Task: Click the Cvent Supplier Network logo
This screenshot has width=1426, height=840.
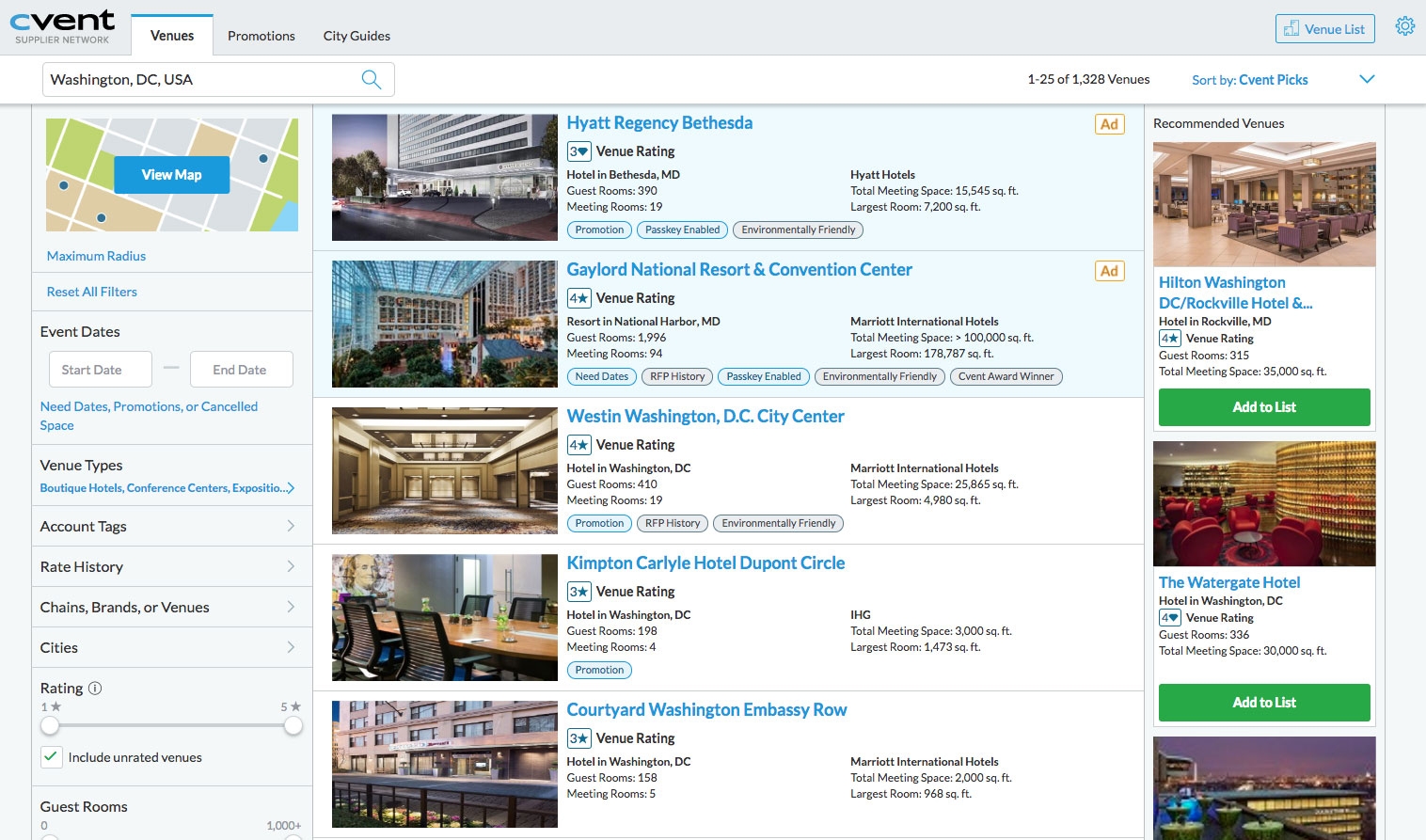Action: 62,24
